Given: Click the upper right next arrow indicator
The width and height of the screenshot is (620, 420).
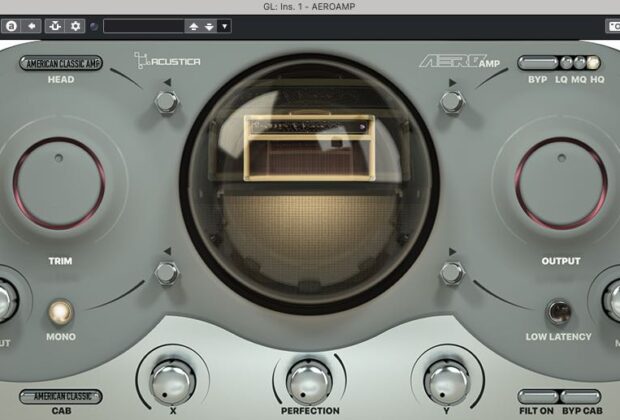Looking at the screenshot, I should pos(452,82).
